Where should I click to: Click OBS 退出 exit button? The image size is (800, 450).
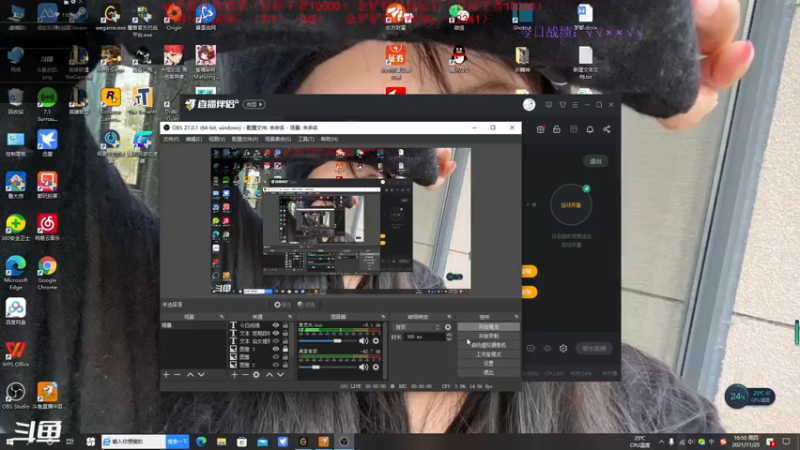click(x=488, y=372)
